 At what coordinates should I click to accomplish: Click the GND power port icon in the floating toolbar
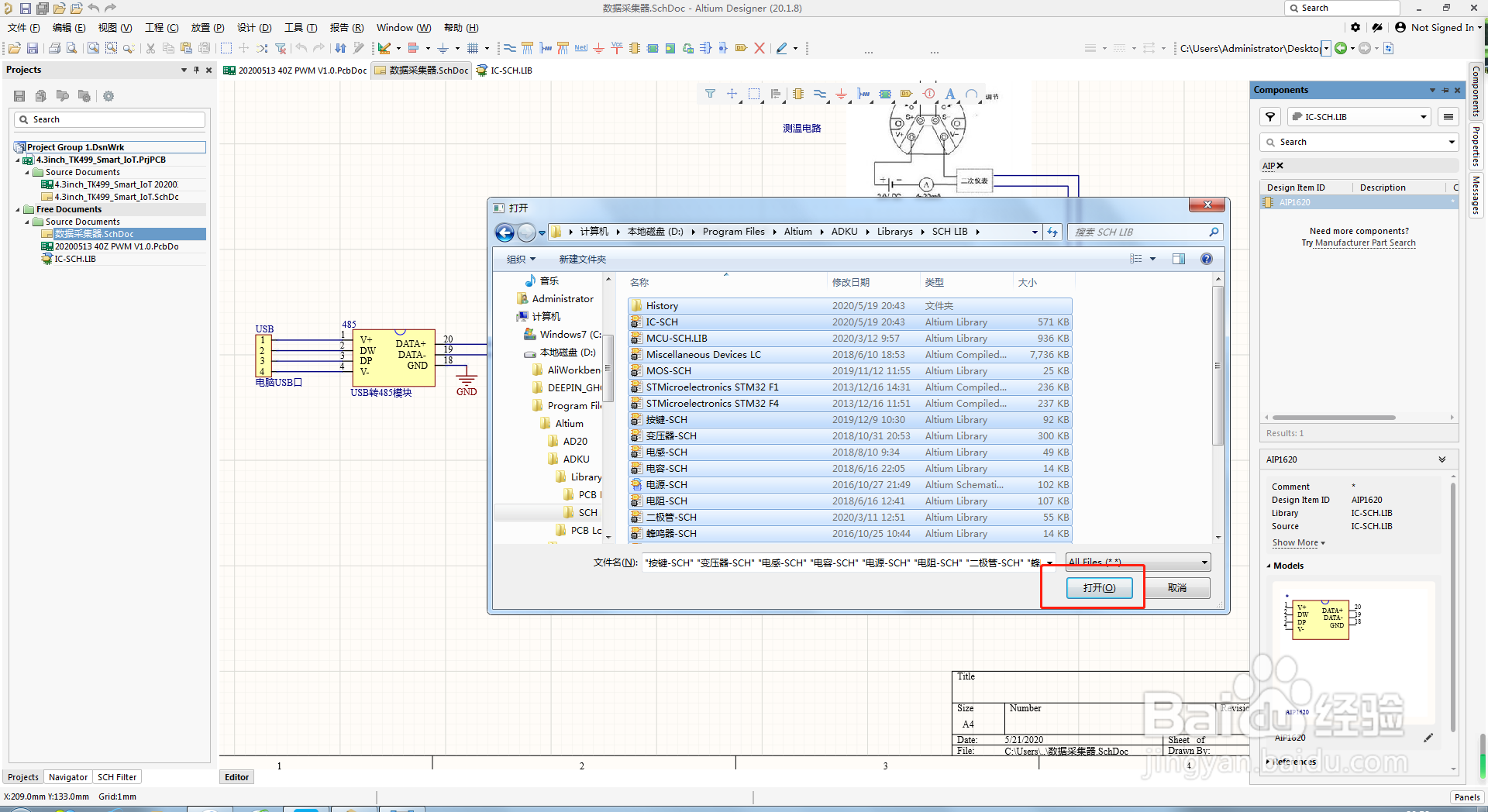point(841,94)
